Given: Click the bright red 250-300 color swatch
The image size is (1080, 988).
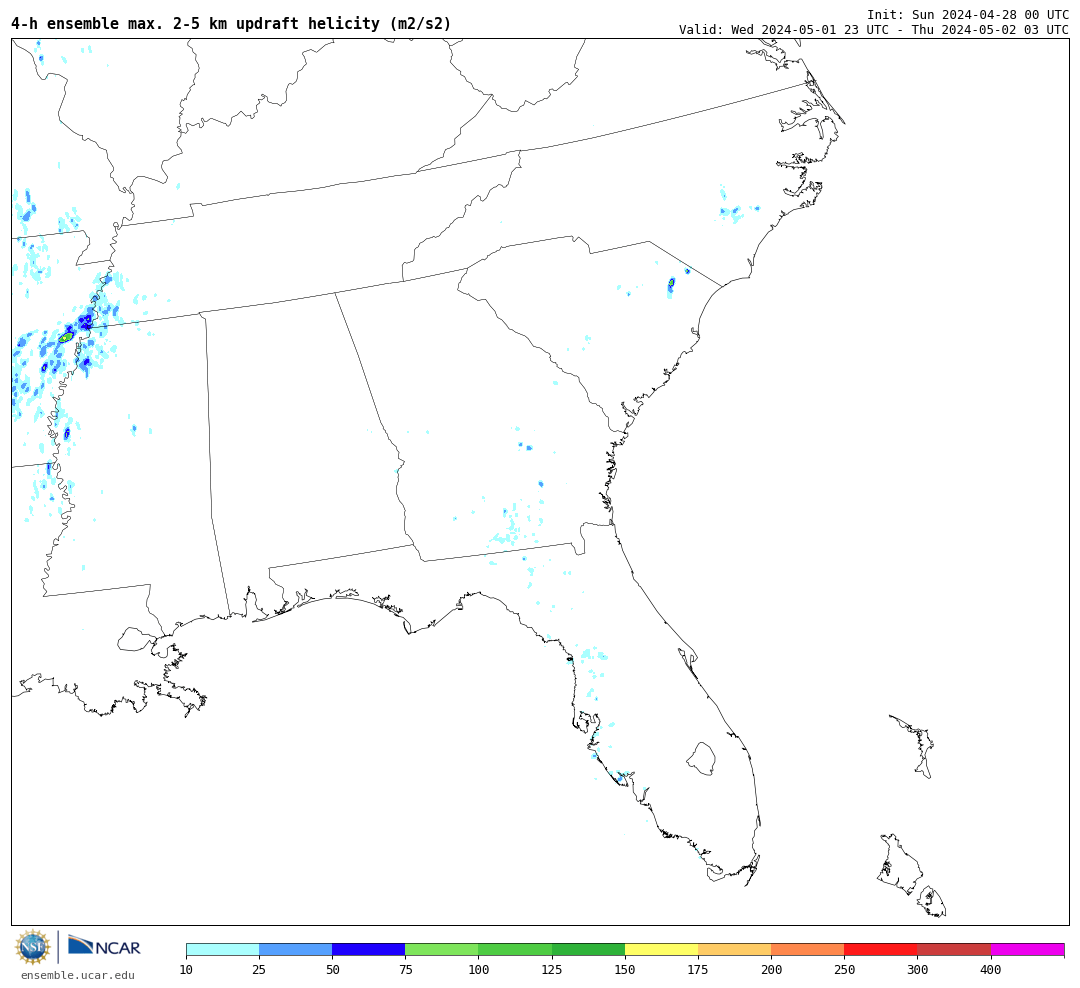Looking at the screenshot, I should [881, 950].
